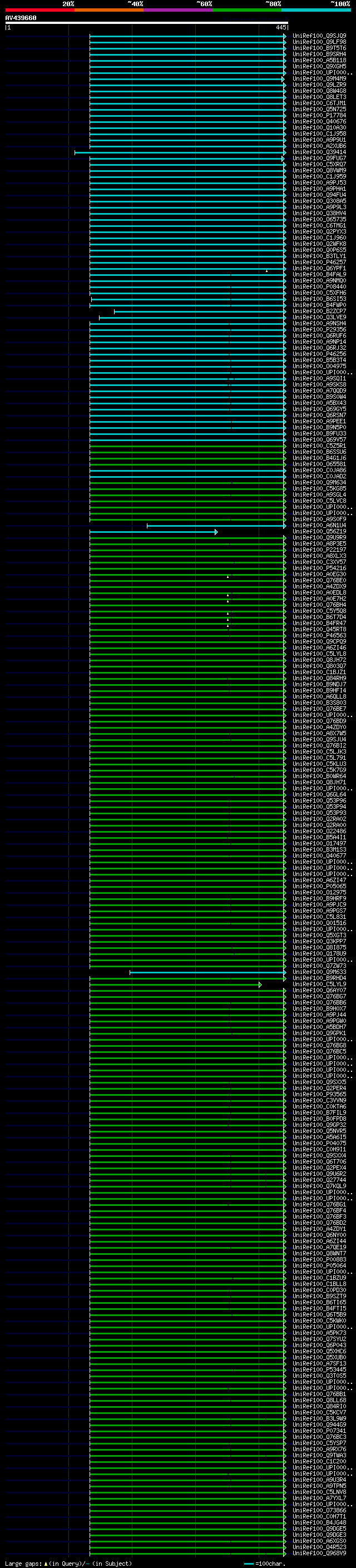Screen dimensions: 356x1568
Task: Click the white query sequence bar
Action: point(147,23)
